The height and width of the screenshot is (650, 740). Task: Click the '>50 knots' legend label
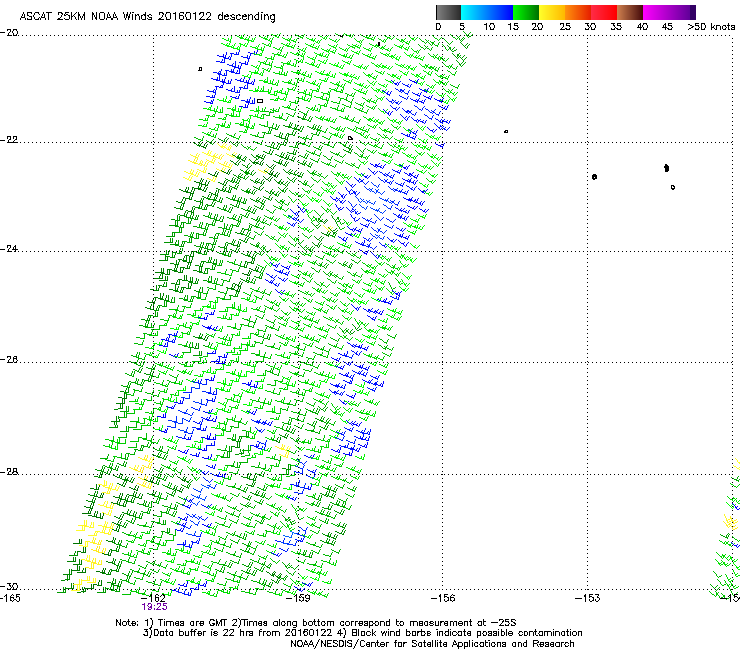pos(711,27)
